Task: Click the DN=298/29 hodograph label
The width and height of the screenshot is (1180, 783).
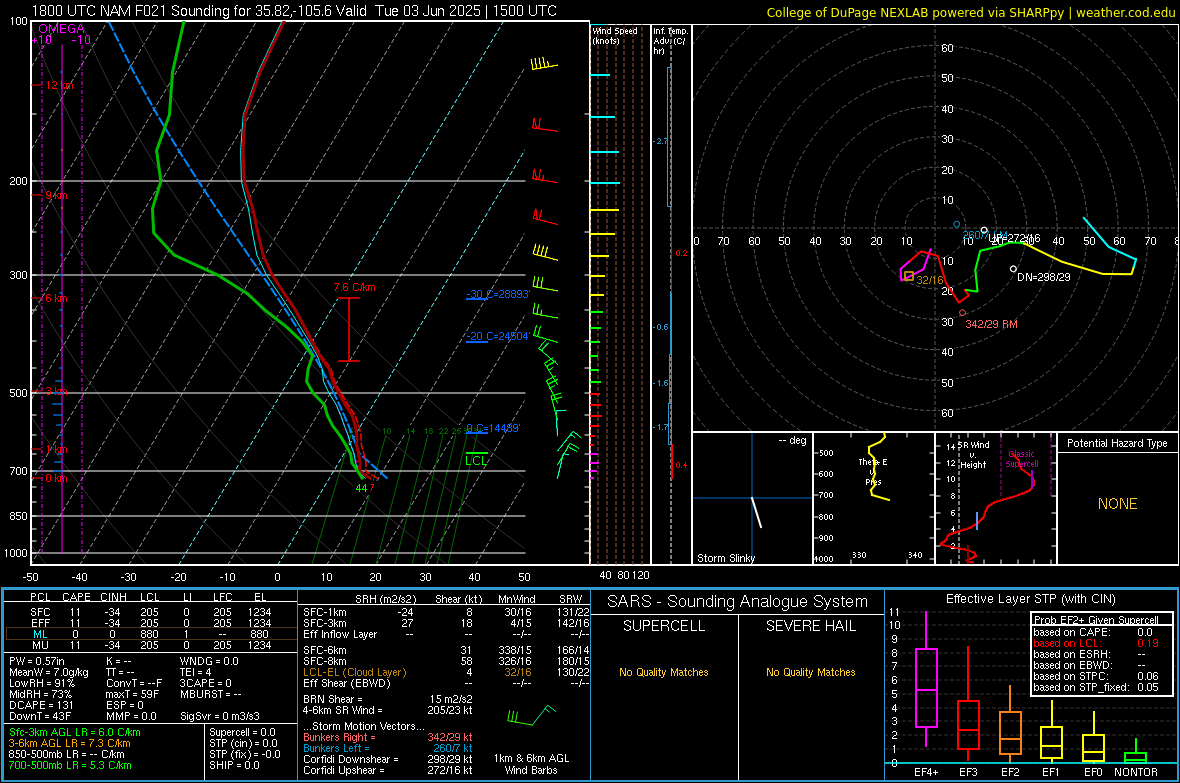Action: [x=1044, y=277]
